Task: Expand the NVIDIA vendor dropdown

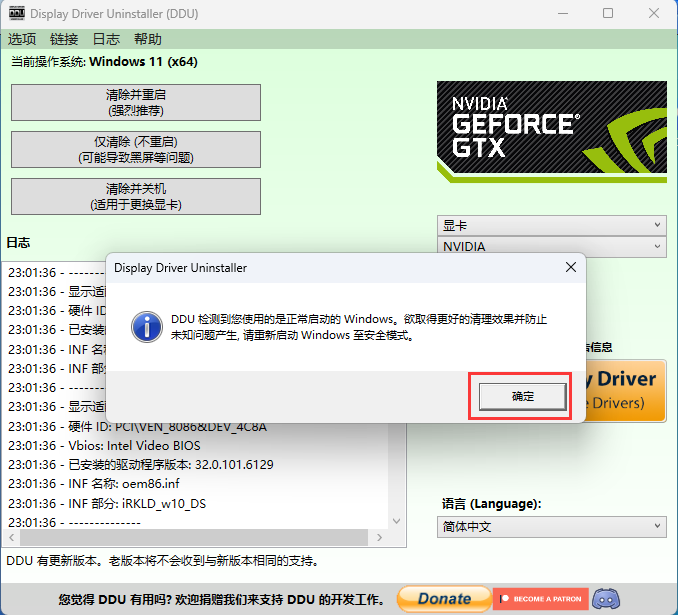Action: (551, 246)
